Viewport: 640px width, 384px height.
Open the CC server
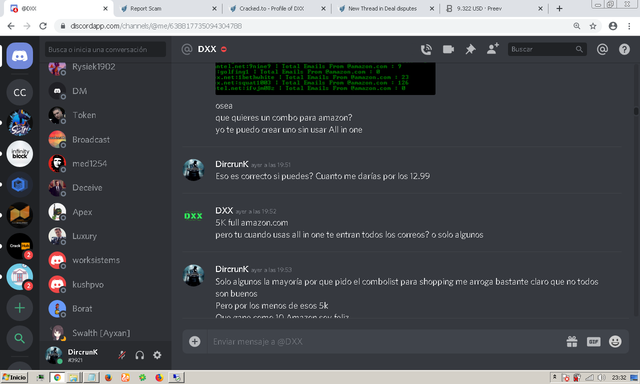click(20, 93)
